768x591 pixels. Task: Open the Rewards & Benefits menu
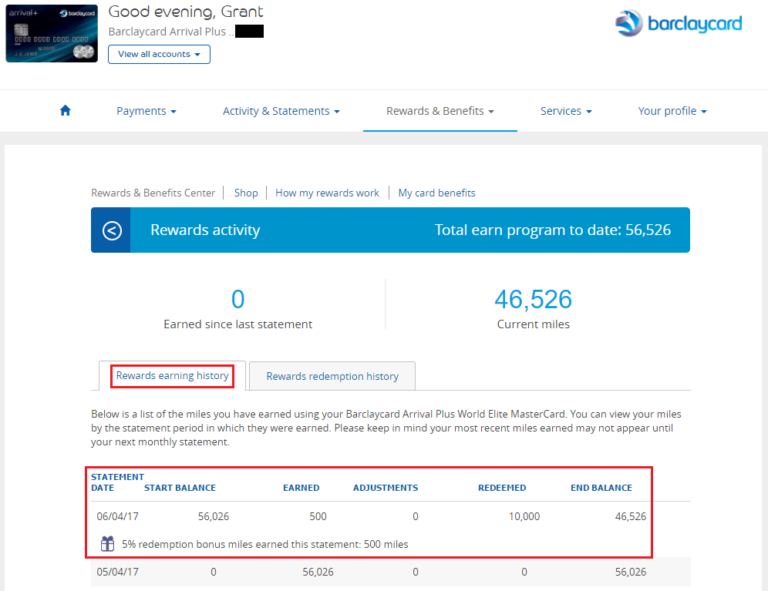[x=440, y=111]
